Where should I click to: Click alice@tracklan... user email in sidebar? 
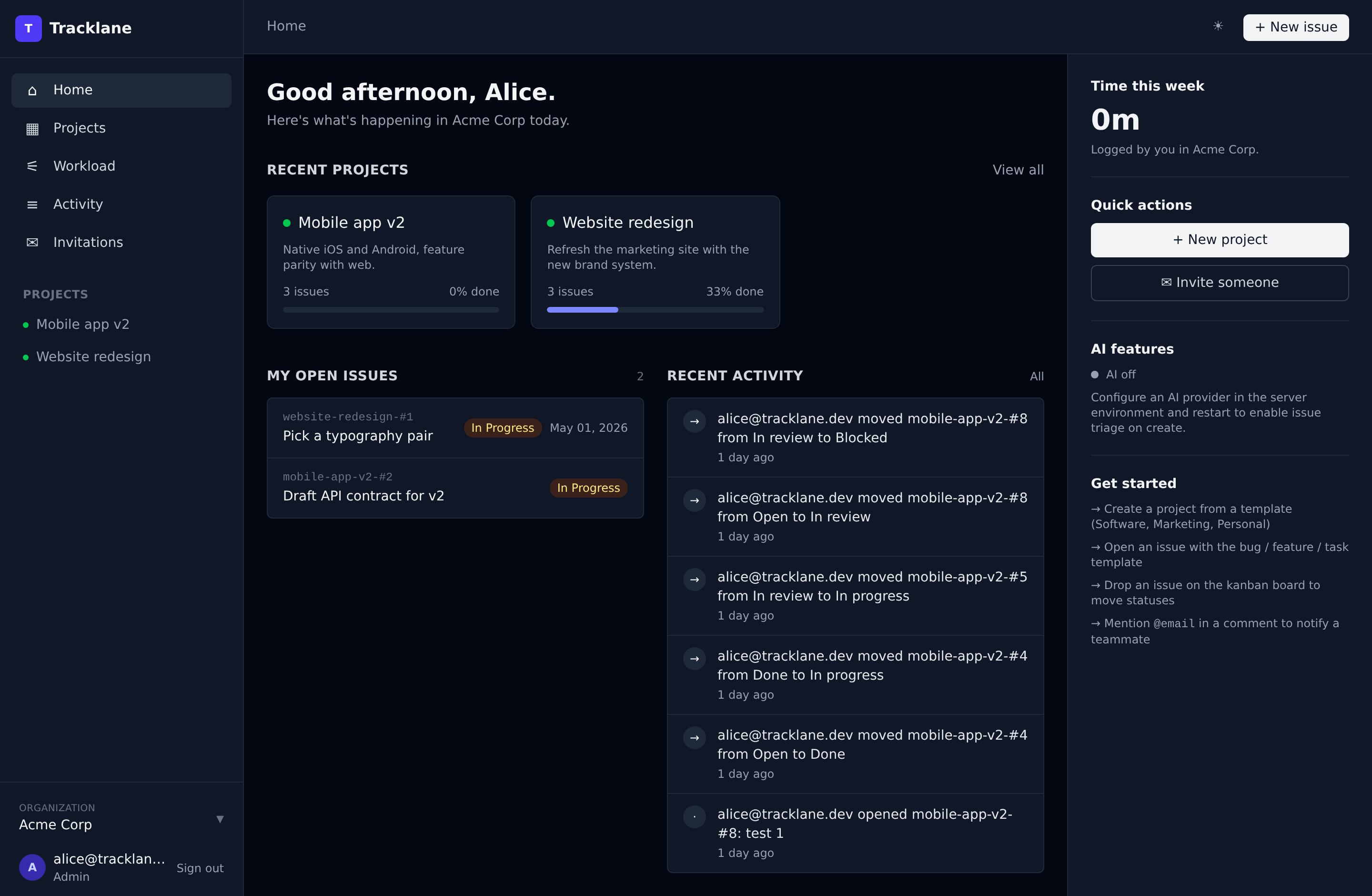(x=109, y=859)
